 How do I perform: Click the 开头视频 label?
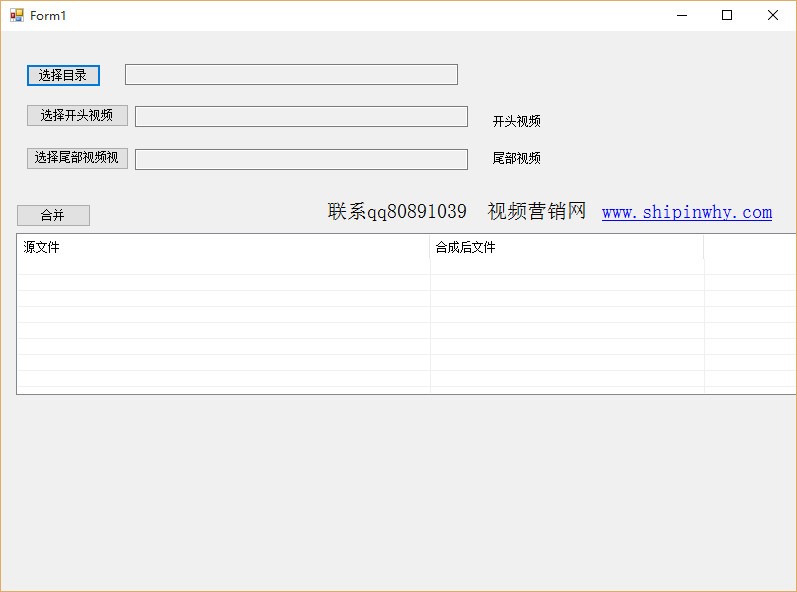click(x=516, y=121)
